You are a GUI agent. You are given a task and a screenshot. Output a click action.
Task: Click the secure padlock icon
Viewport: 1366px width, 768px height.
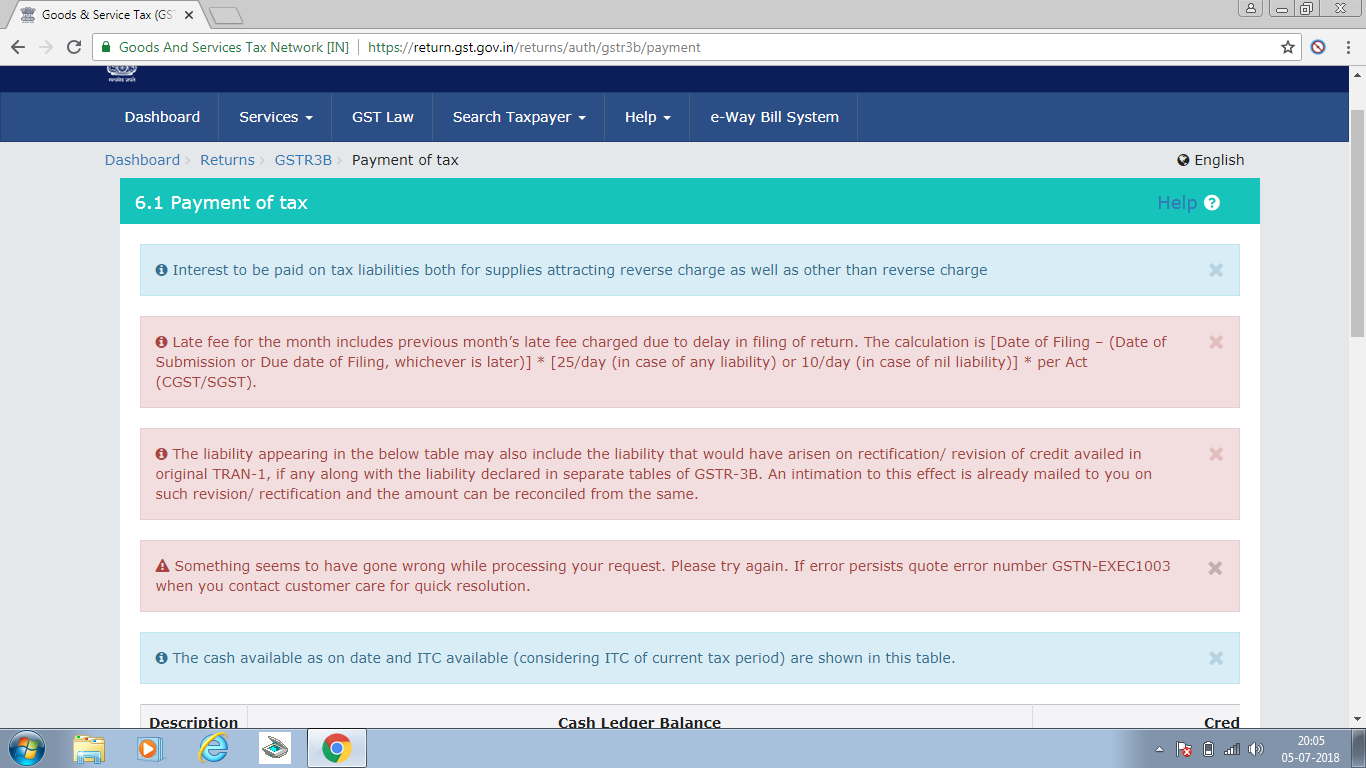pos(107,47)
